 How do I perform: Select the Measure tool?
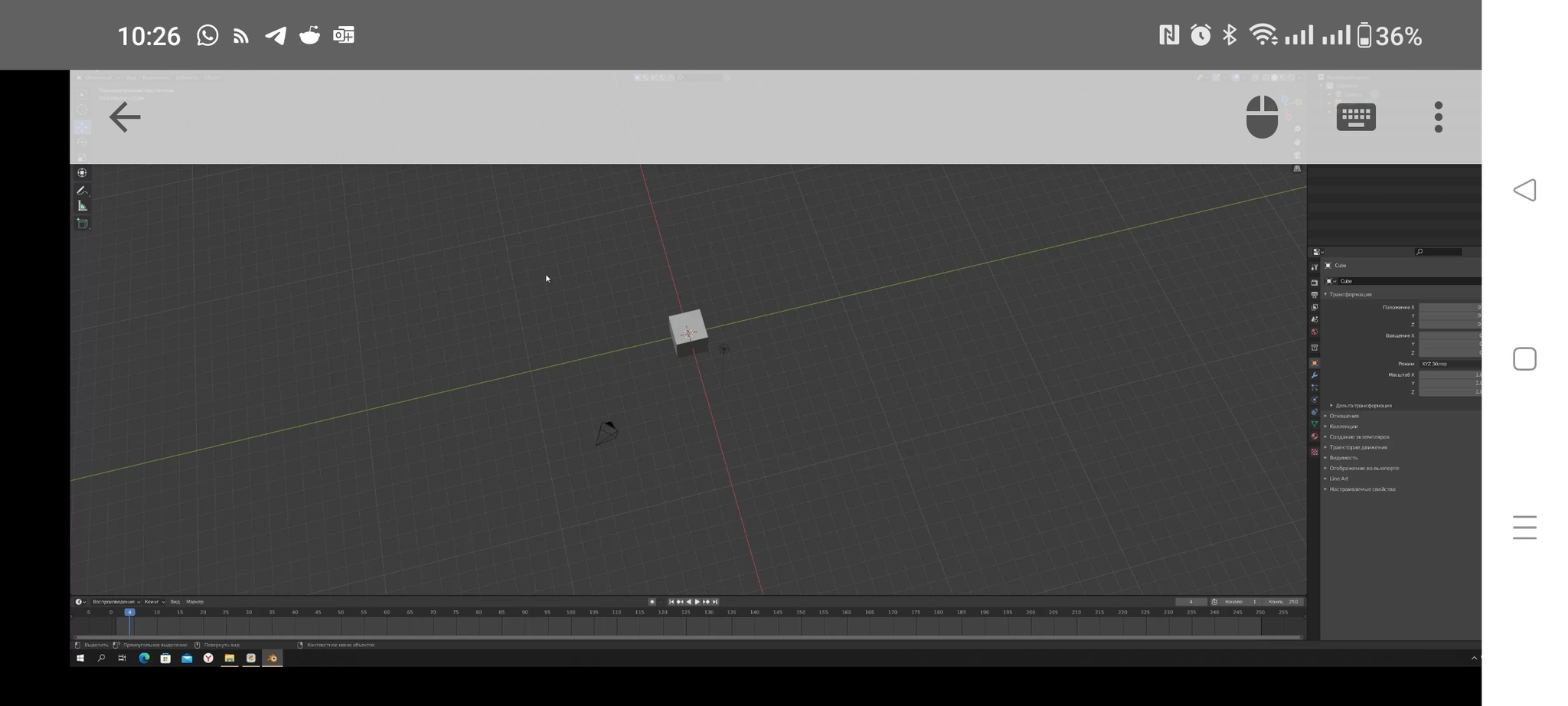(x=82, y=206)
